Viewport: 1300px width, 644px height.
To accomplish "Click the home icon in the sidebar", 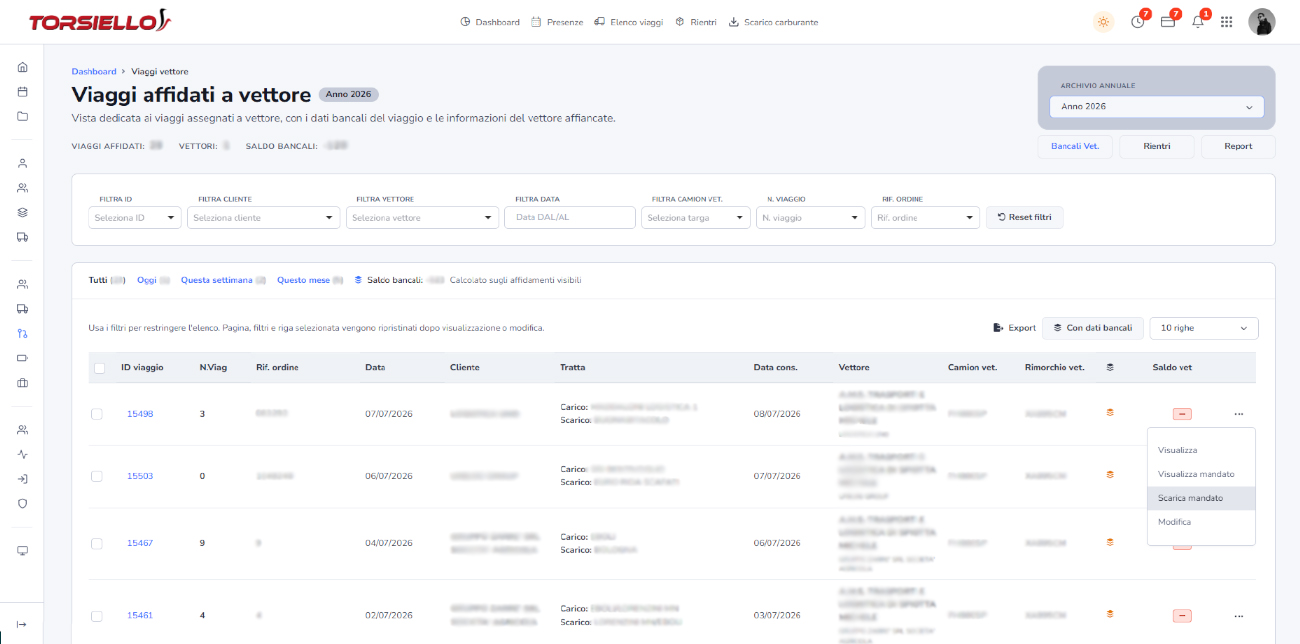I will click(x=22, y=67).
